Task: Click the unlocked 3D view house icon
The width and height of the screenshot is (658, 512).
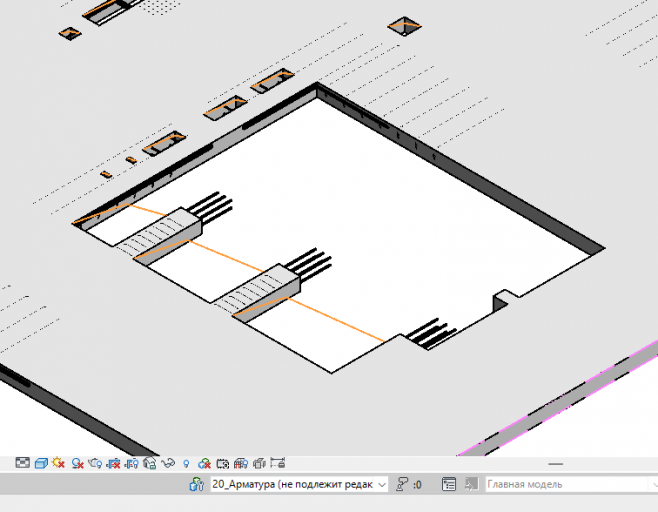Action: point(150,463)
